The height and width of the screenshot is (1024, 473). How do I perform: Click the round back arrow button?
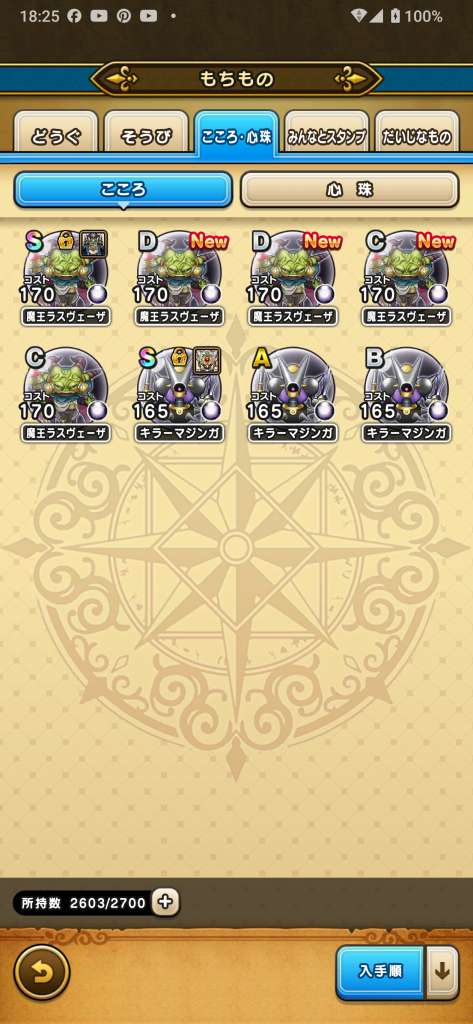point(42,972)
